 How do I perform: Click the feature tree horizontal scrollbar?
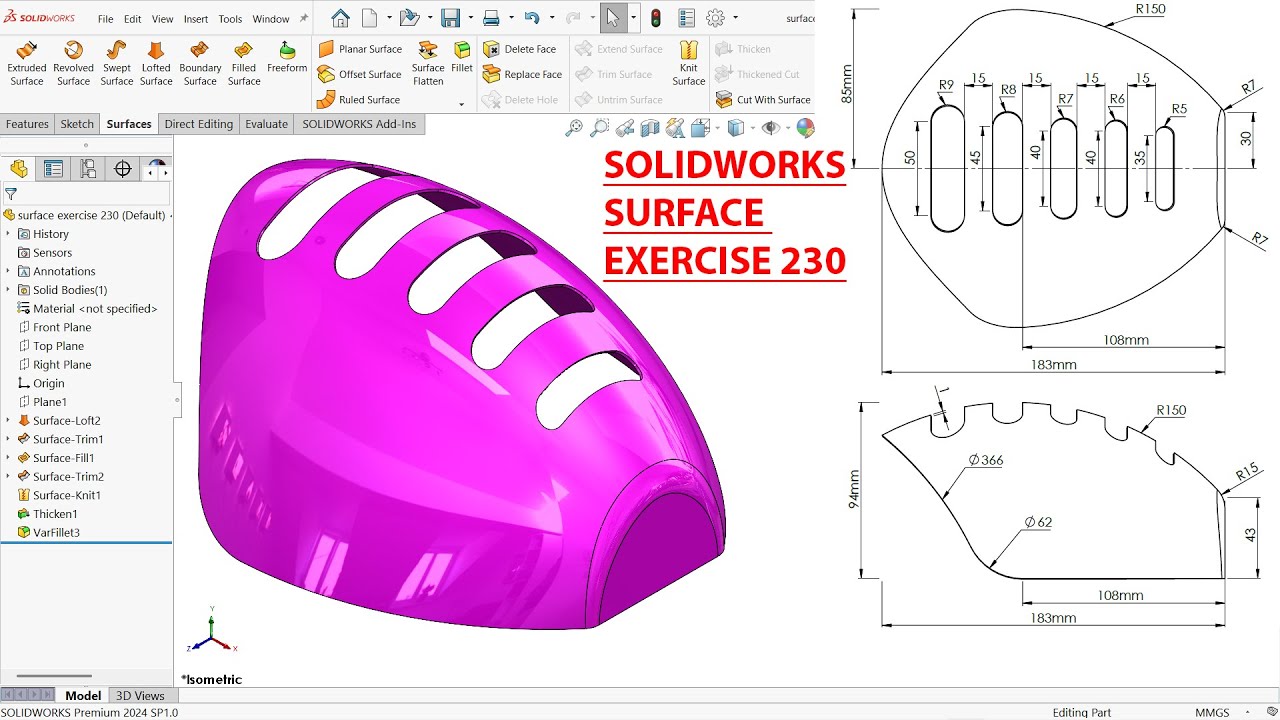54,678
